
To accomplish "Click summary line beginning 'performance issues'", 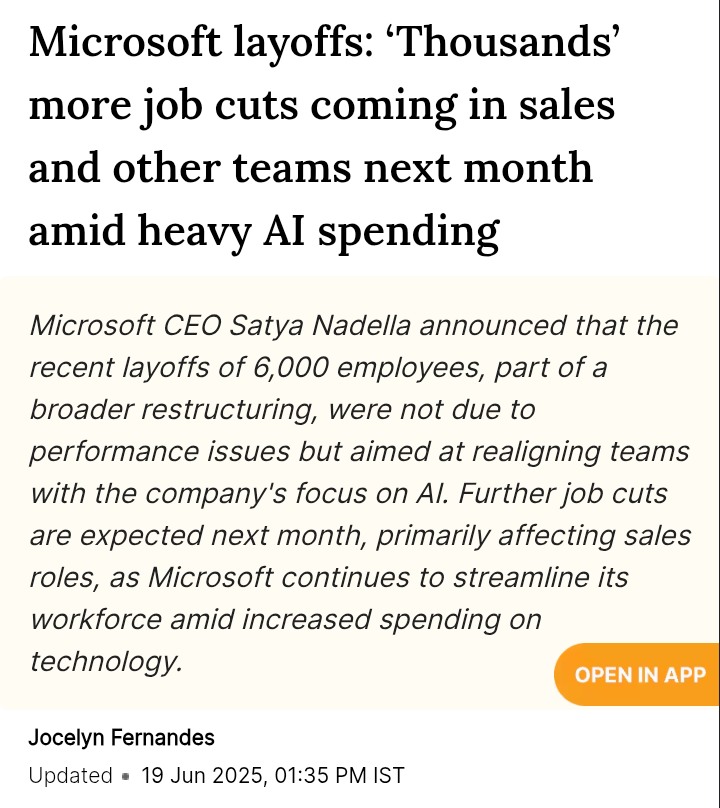I will (359, 452).
